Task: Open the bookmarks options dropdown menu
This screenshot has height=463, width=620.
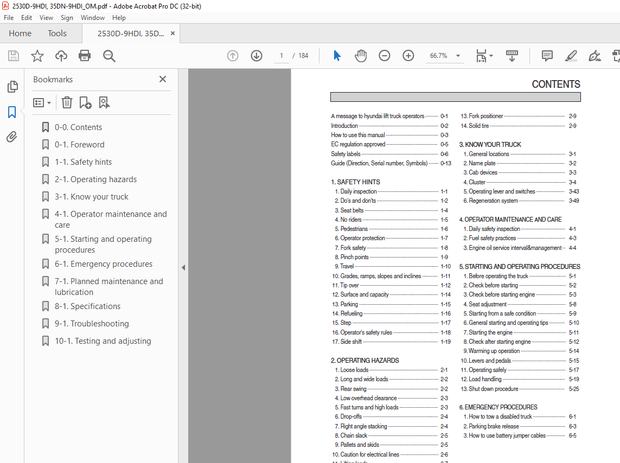Action: tap(42, 102)
